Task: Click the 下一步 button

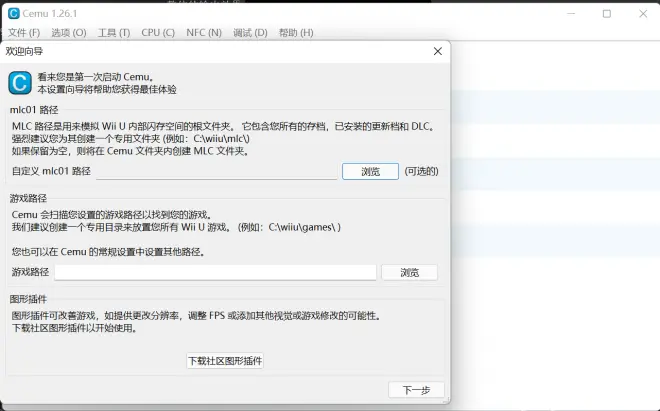Action: (x=416, y=390)
